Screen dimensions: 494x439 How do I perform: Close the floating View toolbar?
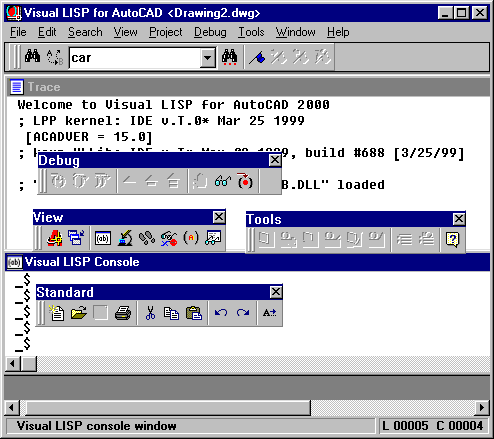pyautogui.click(x=219, y=217)
